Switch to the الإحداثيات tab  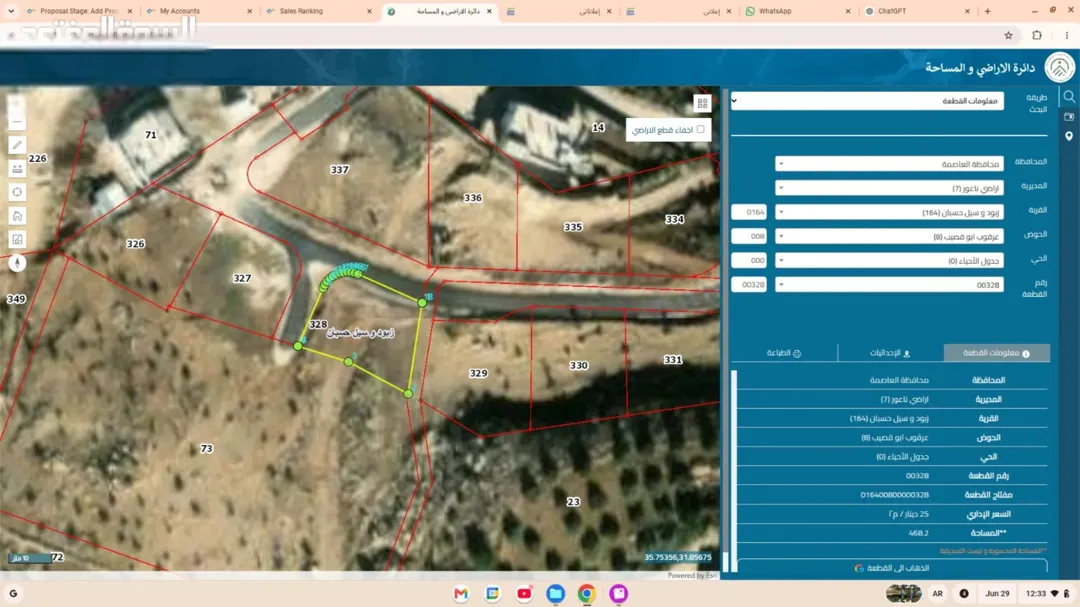point(891,353)
